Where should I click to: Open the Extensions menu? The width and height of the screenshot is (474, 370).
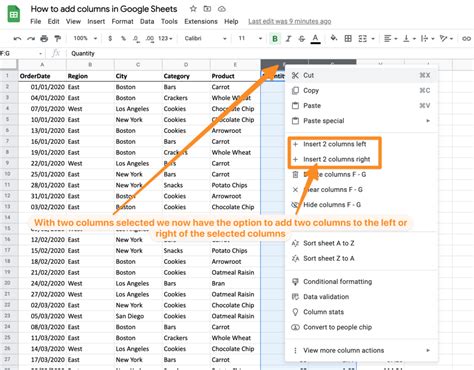(201, 22)
